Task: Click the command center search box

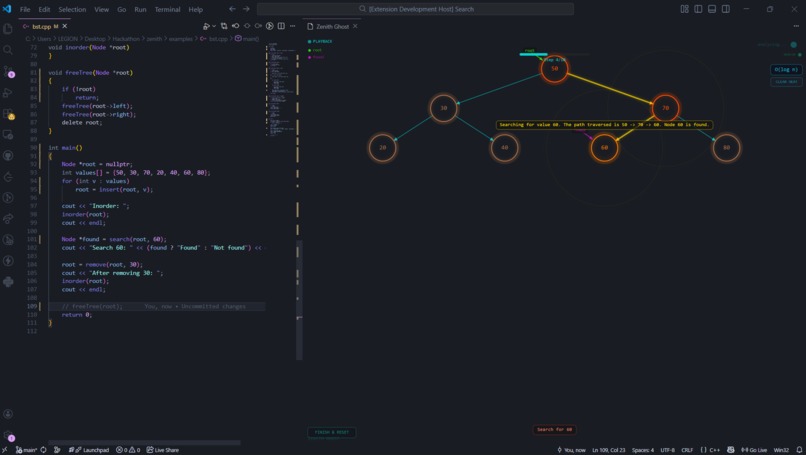Action: (x=415, y=9)
